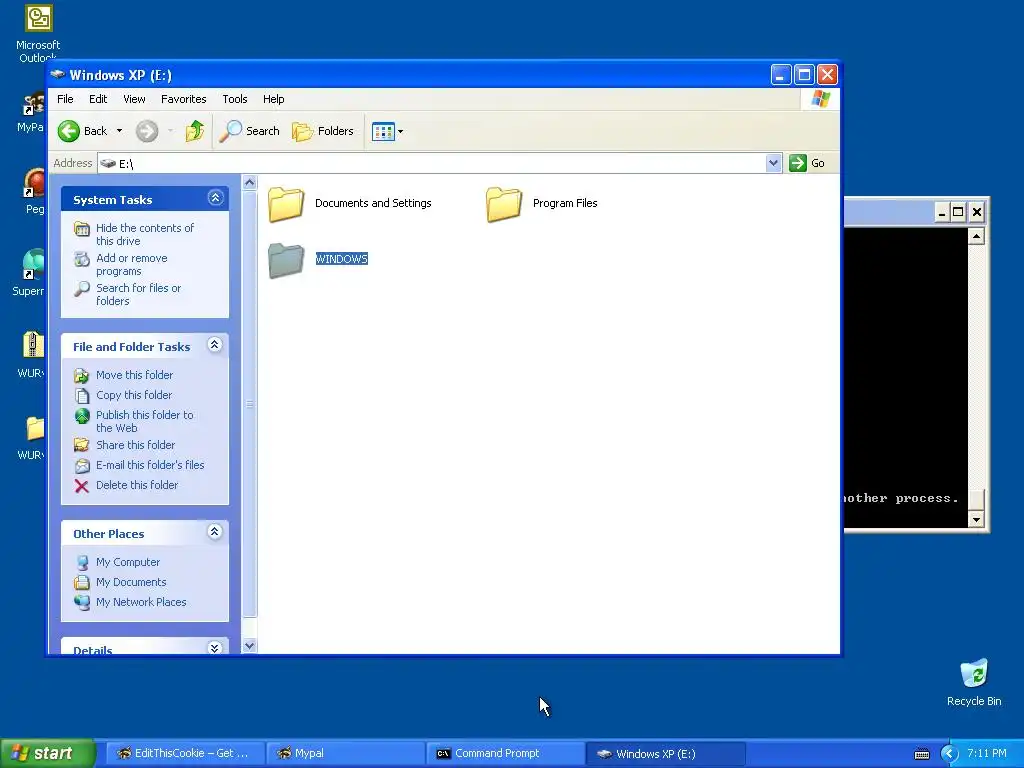Click the Go button

807,163
